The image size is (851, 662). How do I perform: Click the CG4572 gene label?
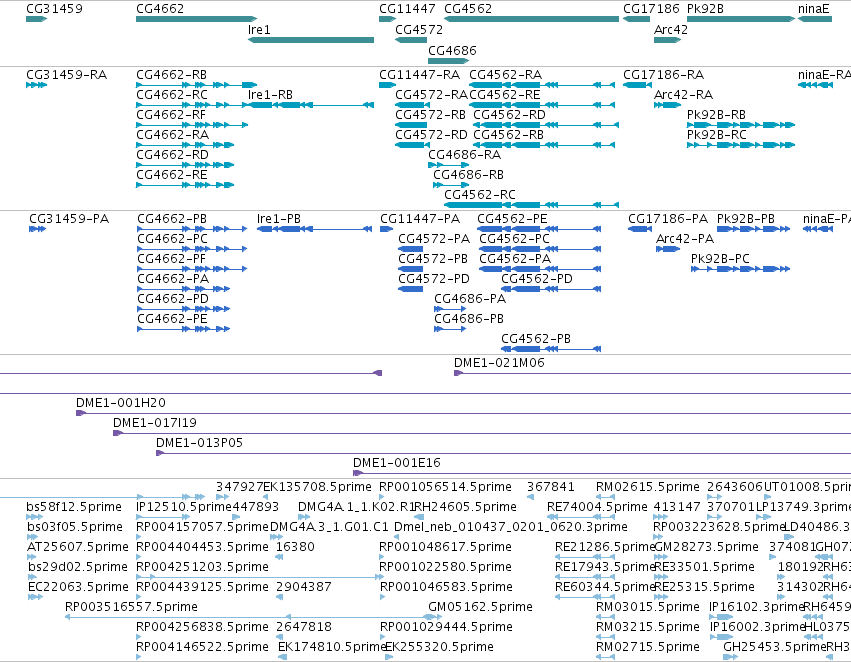(x=419, y=30)
